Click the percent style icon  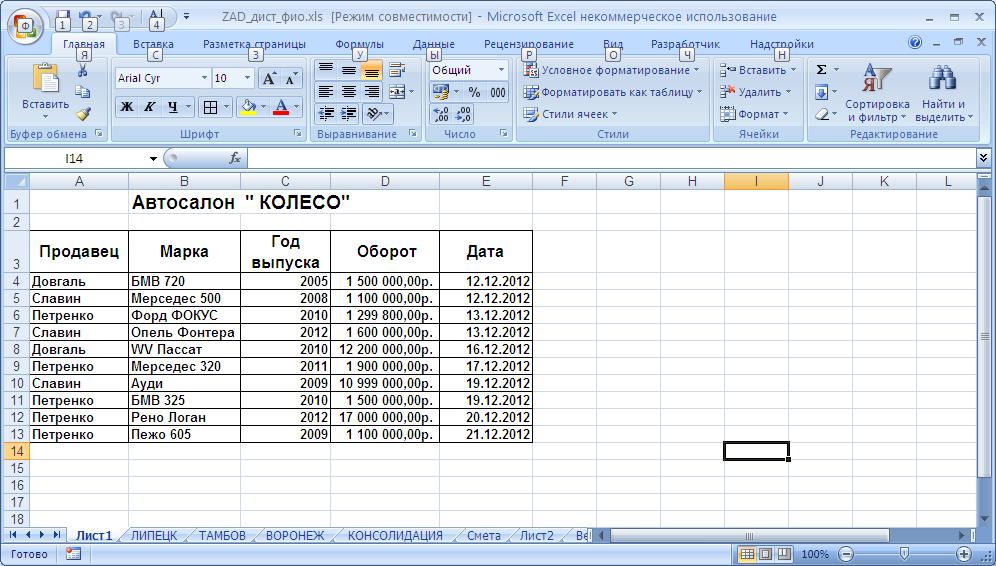coord(474,92)
